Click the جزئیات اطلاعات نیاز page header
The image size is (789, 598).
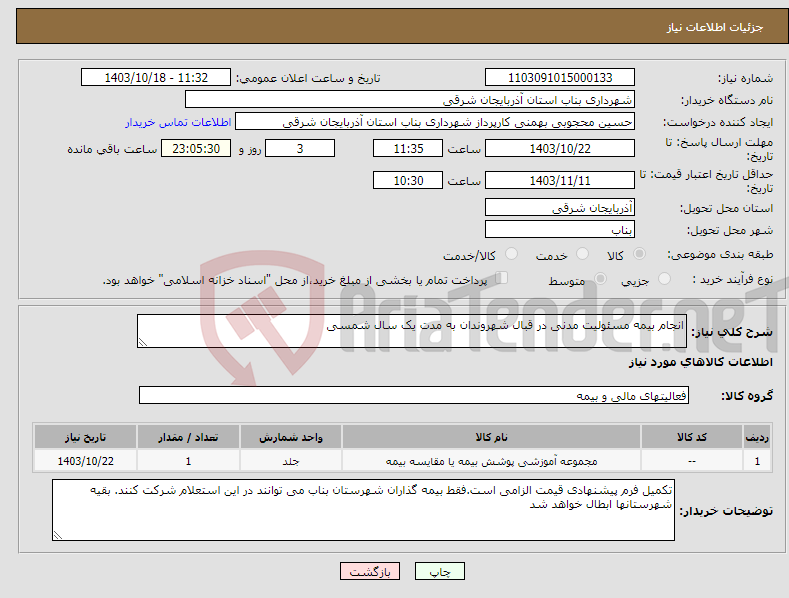tap(715, 27)
